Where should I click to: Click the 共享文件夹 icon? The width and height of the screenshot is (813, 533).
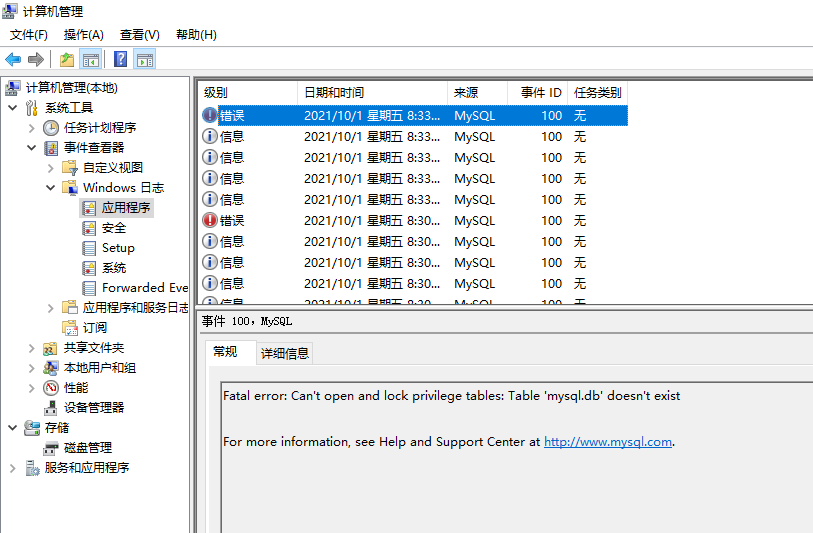(x=50, y=348)
